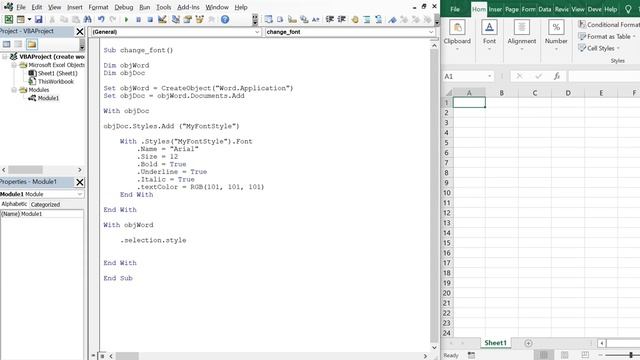This screenshot has height=360, width=640.
Task: Toggle breakpoint with the hand icon
Action: click(355, 19)
